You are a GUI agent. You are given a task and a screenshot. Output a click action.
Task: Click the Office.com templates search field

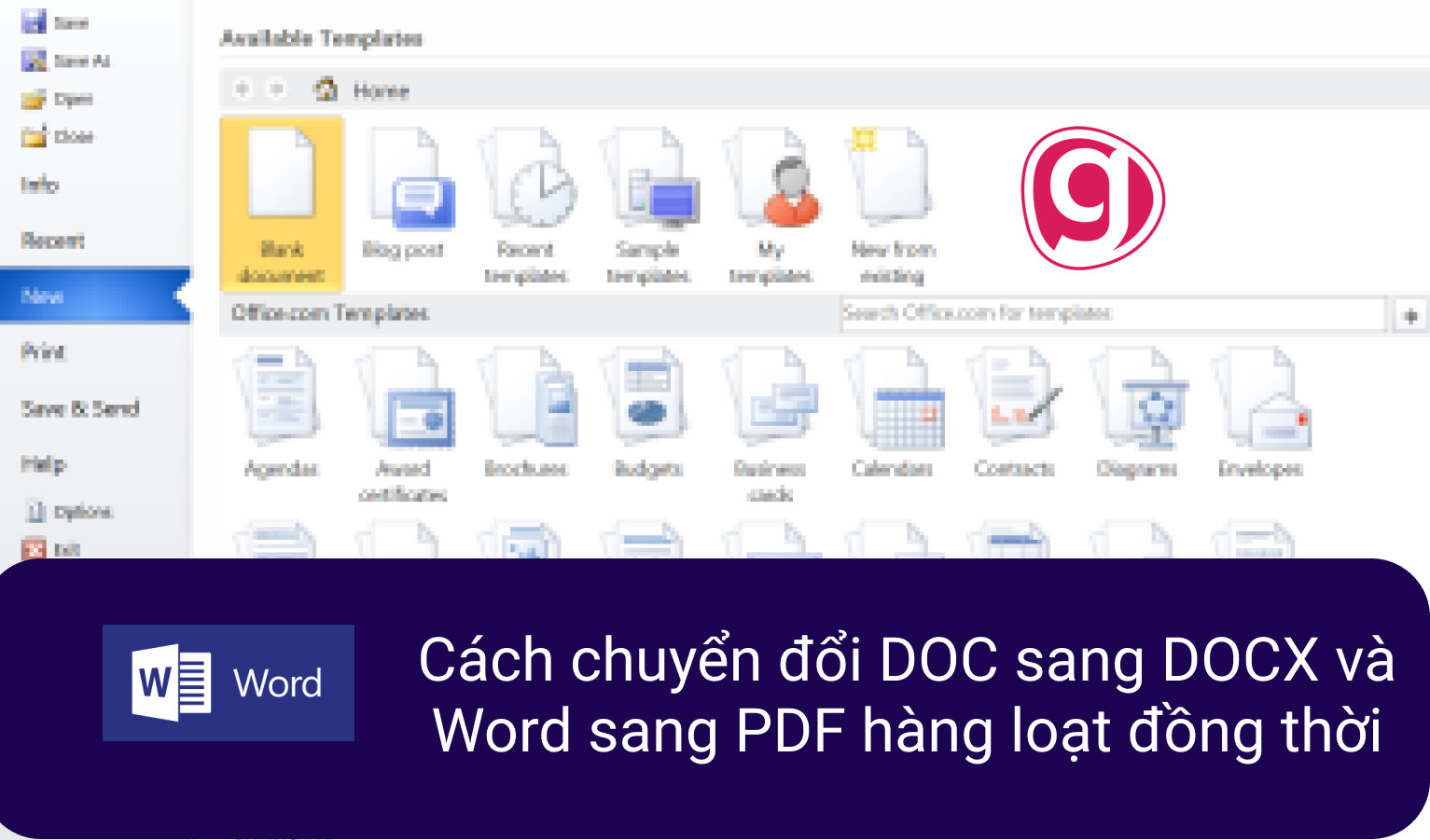[x=1110, y=313]
